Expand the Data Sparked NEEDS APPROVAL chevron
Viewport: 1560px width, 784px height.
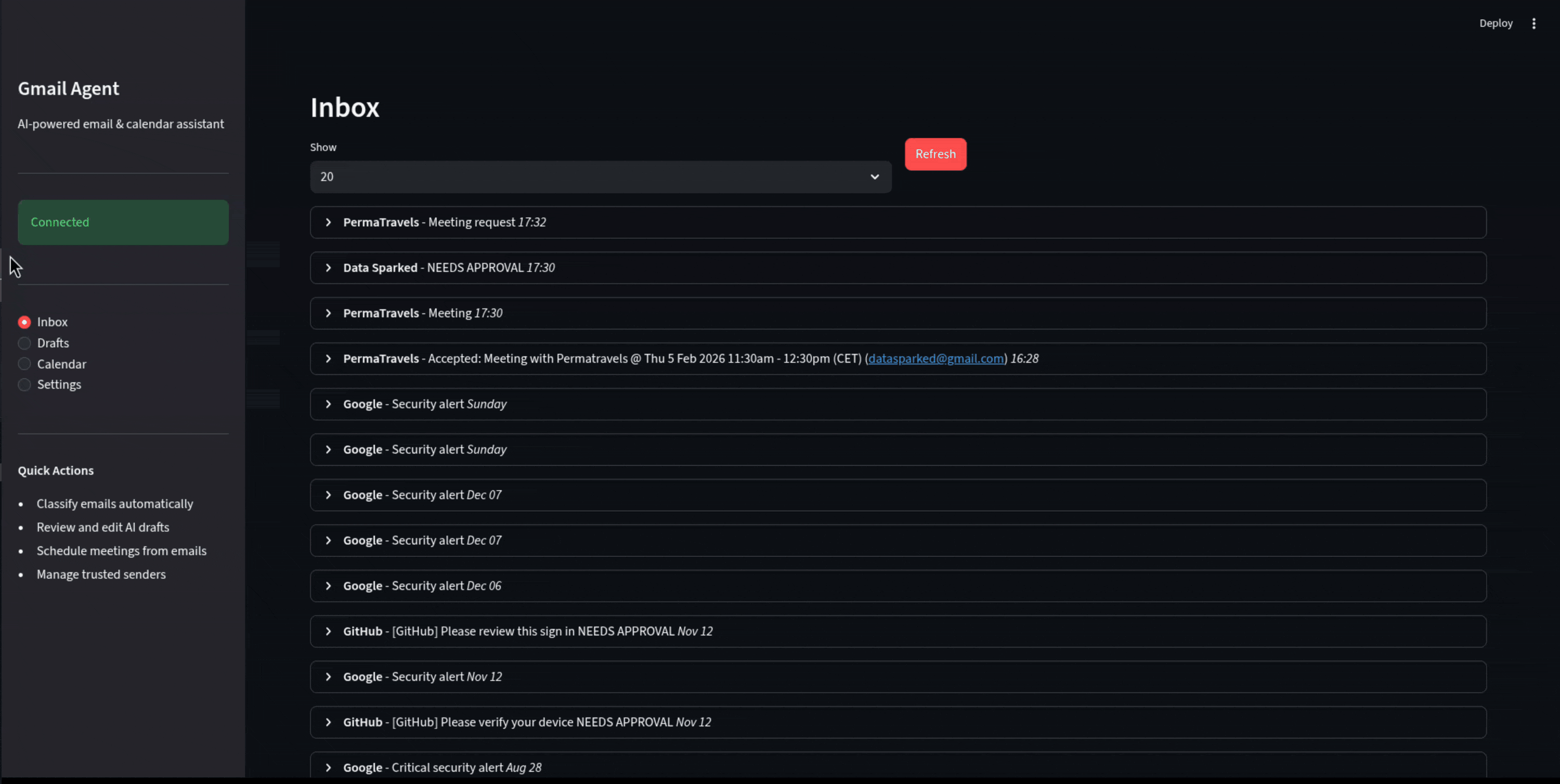pos(328,268)
